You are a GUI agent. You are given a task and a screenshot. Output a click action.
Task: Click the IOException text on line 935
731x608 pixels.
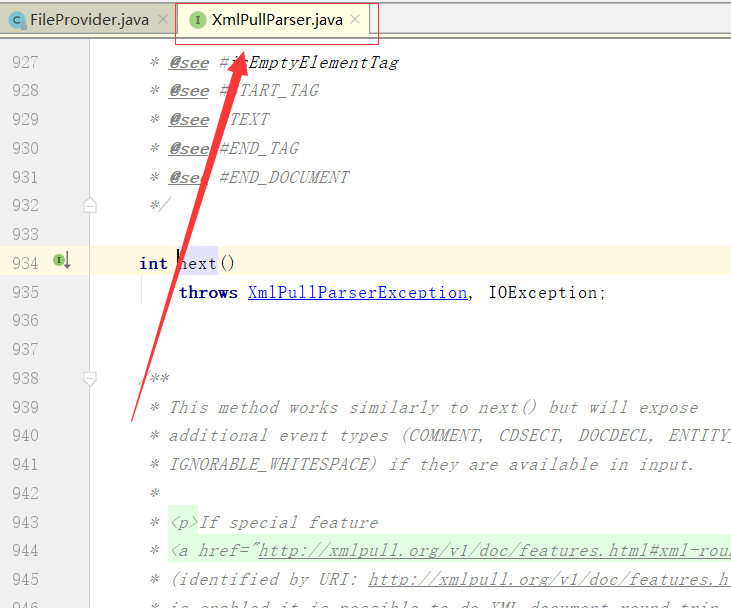pyautogui.click(x=543, y=293)
